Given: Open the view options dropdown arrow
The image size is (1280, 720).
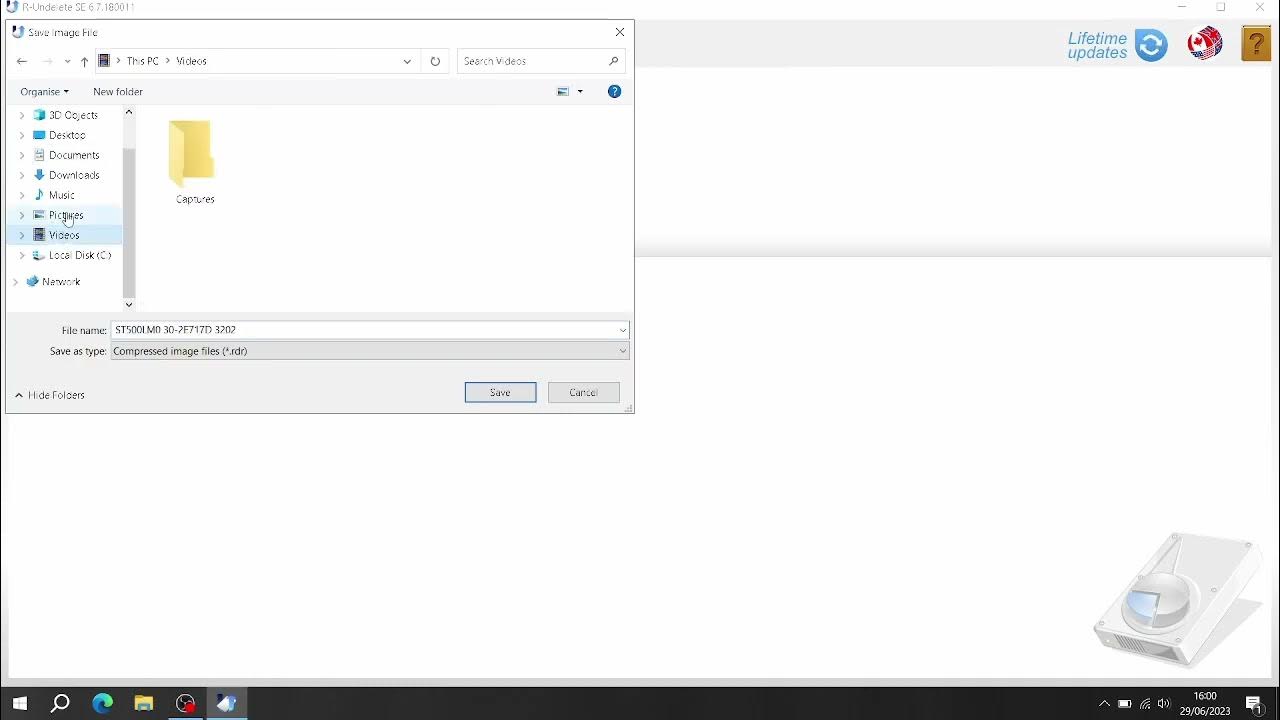Looking at the screenshot, I should (580, 91).
